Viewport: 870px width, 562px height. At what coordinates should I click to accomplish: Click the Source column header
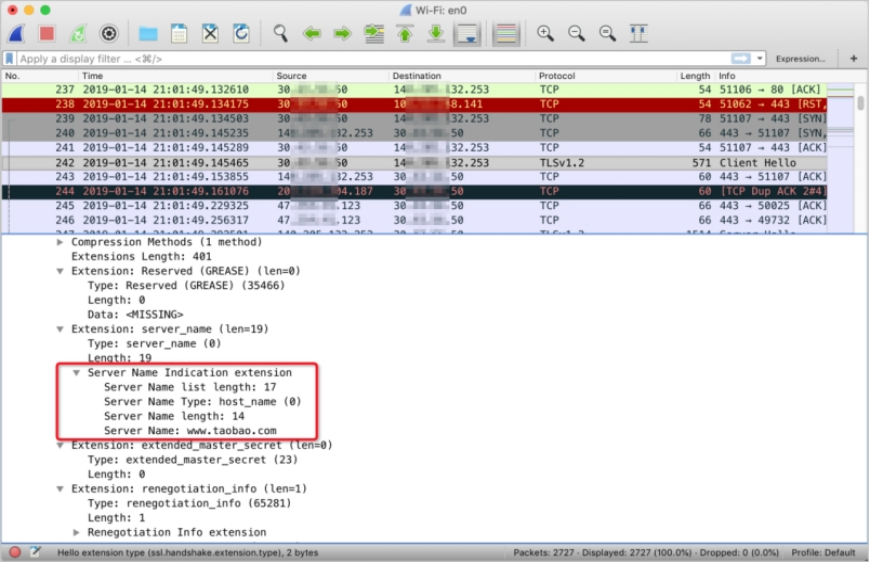click(291, 76)
